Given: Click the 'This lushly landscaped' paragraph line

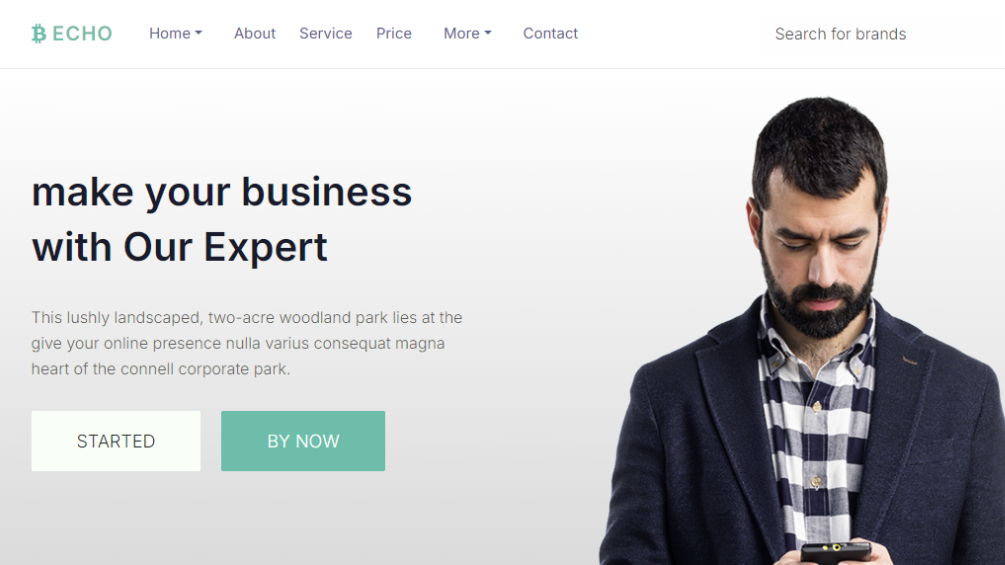Looking at the screenshot, I should 247,318.
